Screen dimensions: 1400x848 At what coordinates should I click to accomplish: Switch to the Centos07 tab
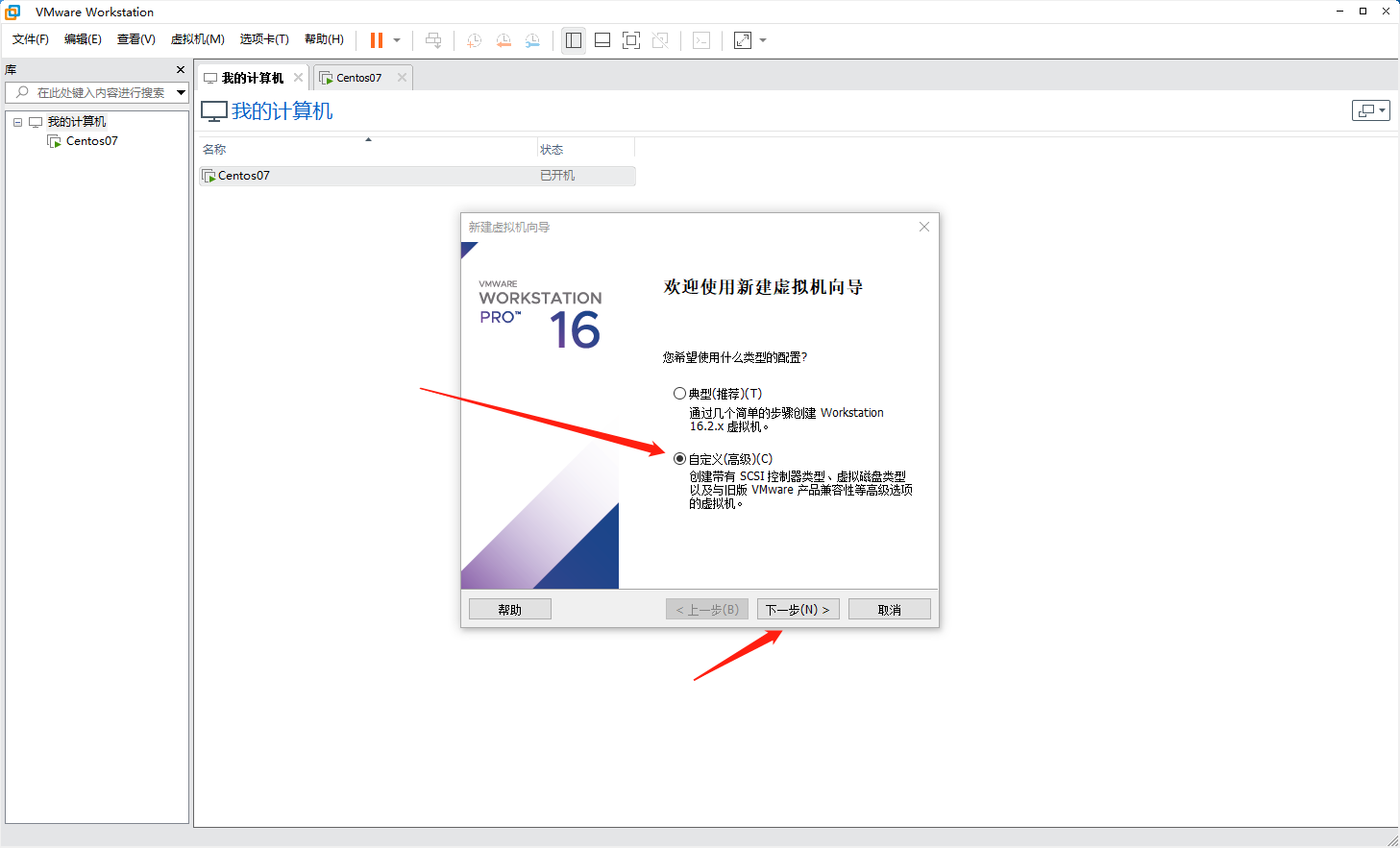358,78
